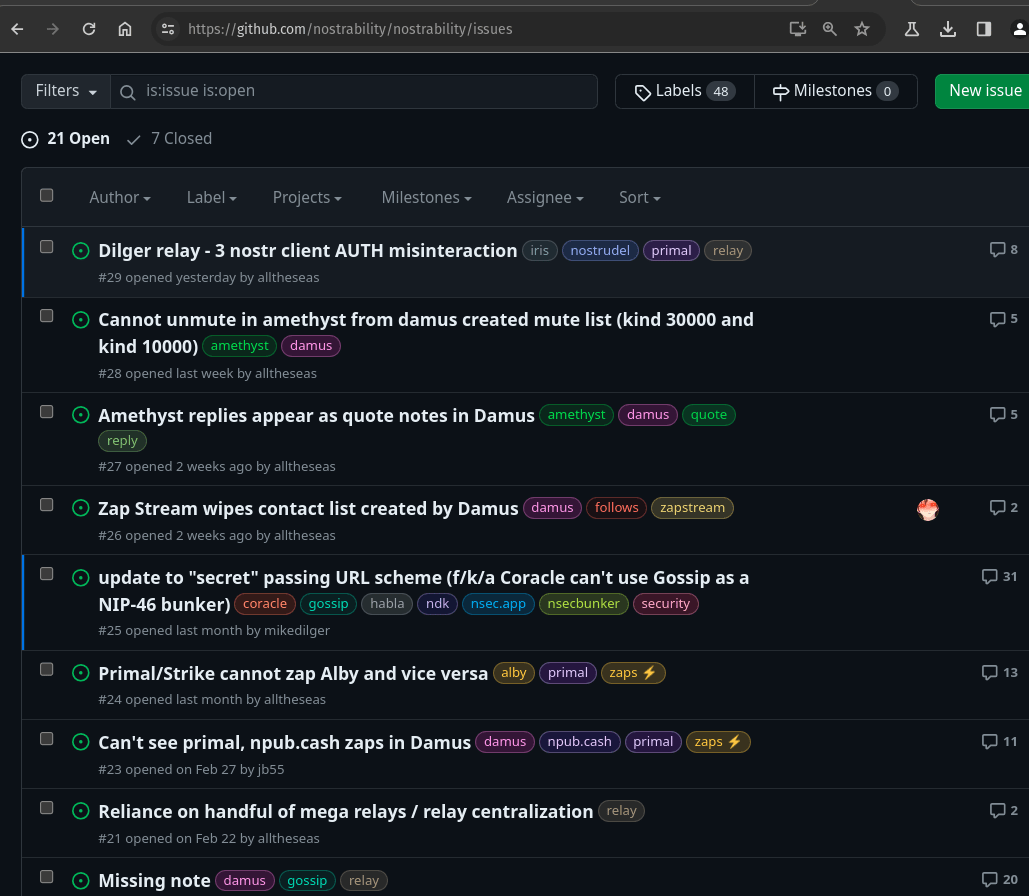Filter by the nostrudel label

(x=600, y=251)
